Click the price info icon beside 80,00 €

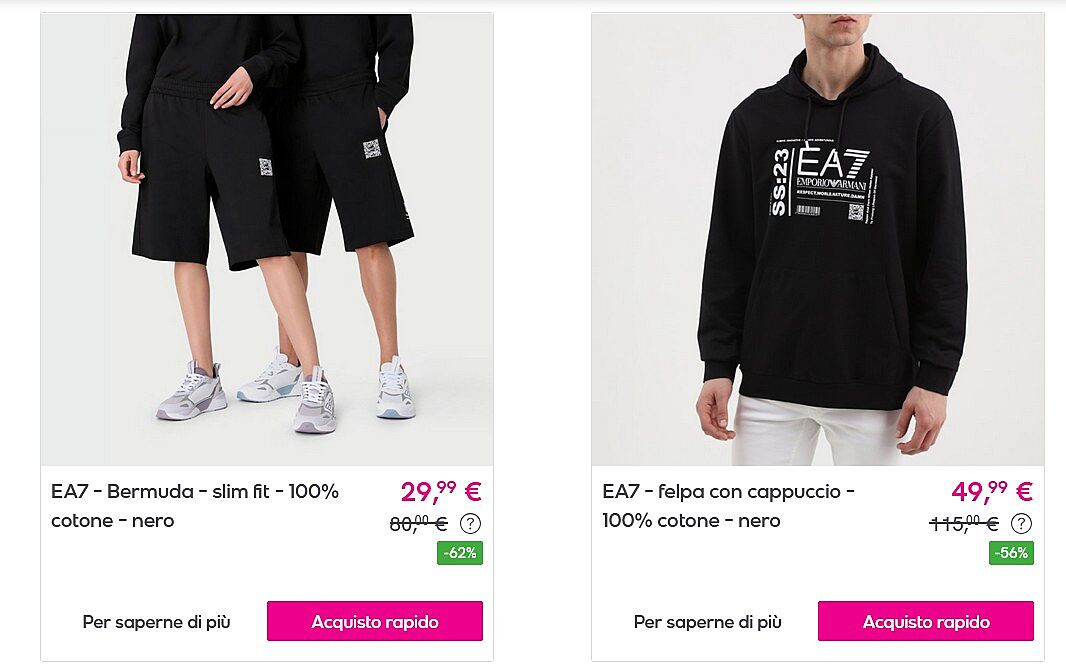pos(470,524)
